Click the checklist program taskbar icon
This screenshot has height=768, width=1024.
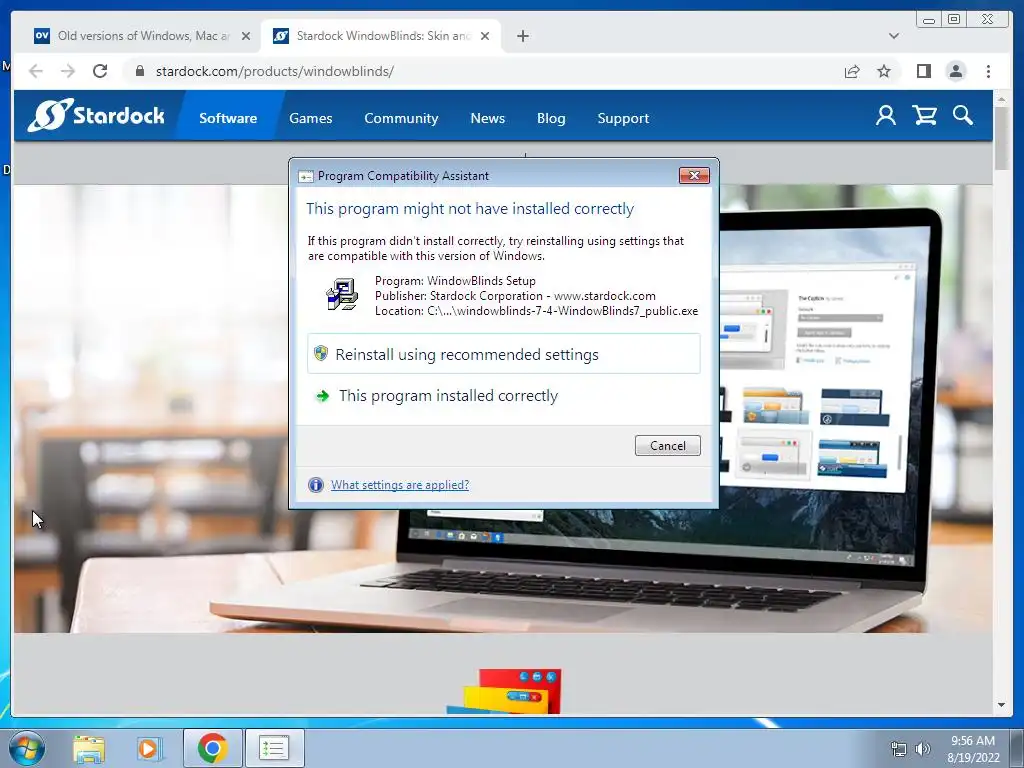pyautogui.click(x=274, y=748)
